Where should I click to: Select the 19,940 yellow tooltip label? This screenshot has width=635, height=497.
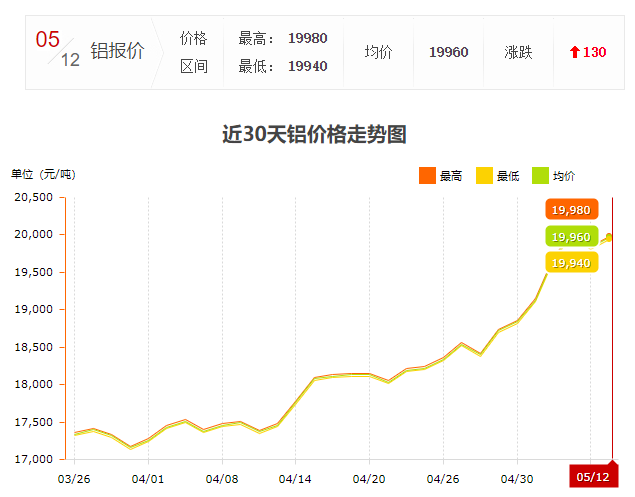coord(571,263)
